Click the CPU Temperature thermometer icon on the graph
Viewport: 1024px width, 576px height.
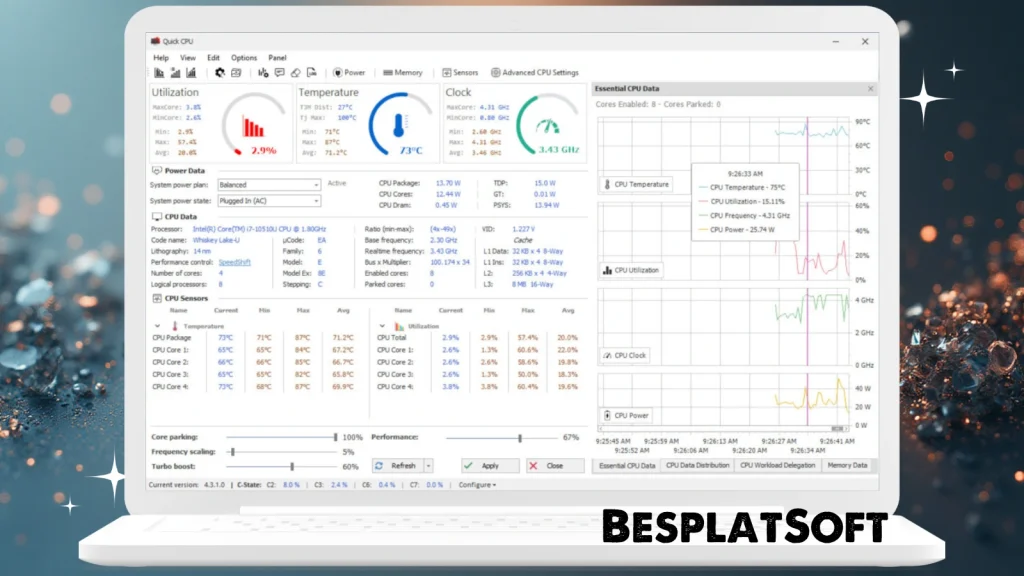click(607, 184)
